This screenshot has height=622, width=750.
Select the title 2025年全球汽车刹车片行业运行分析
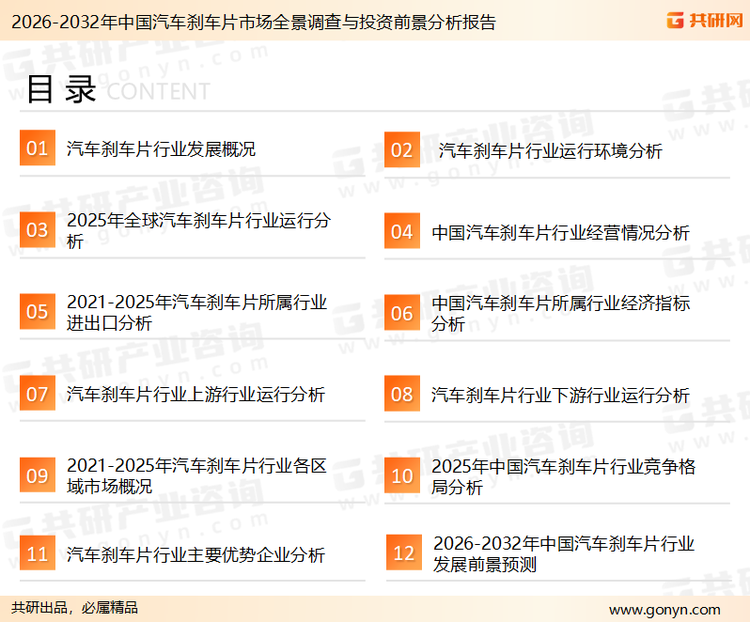point(199,231)
